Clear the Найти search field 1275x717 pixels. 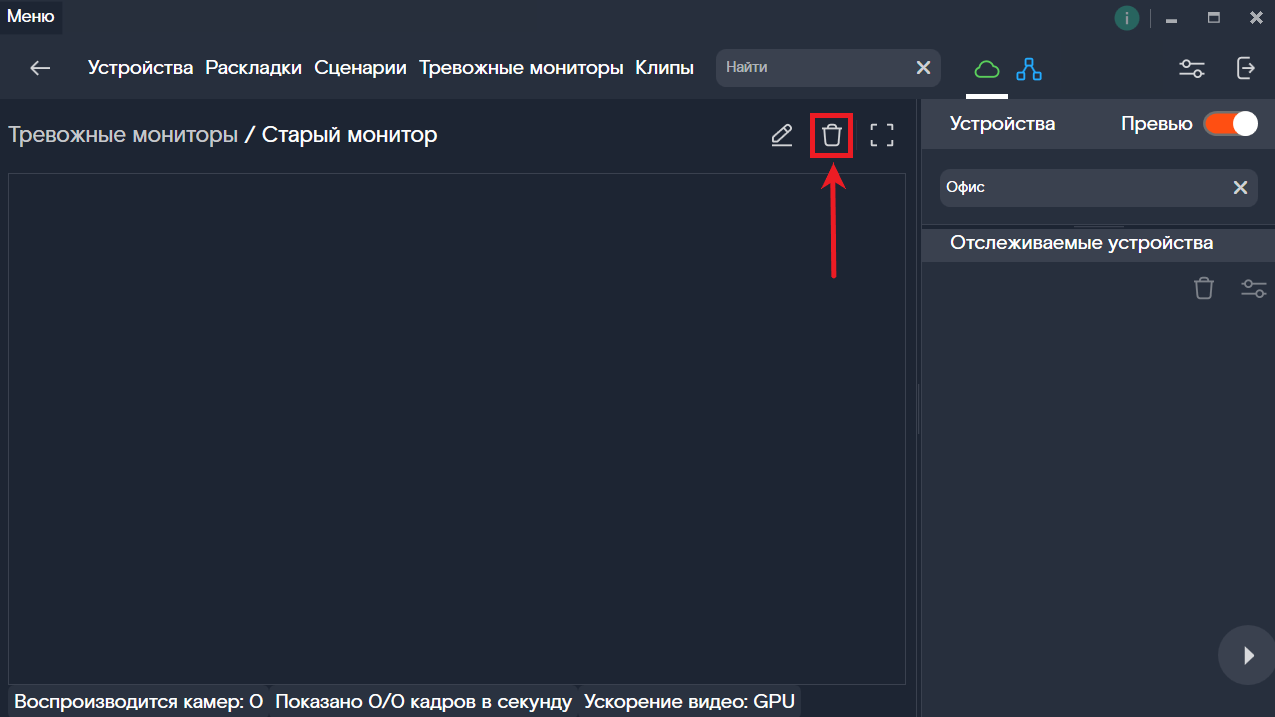[923, 67]
